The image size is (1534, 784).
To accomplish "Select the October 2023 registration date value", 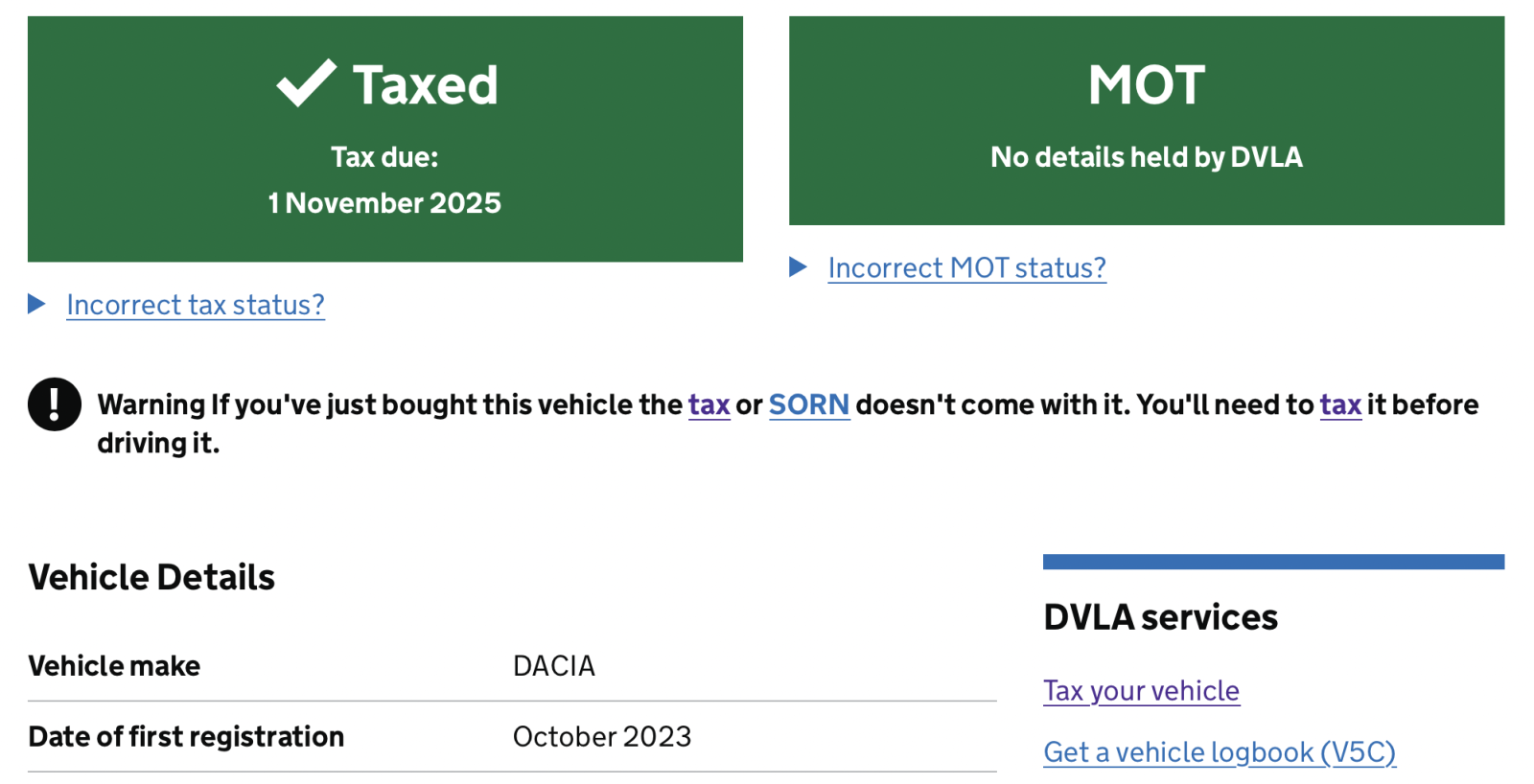I will [x=602, y=737].
